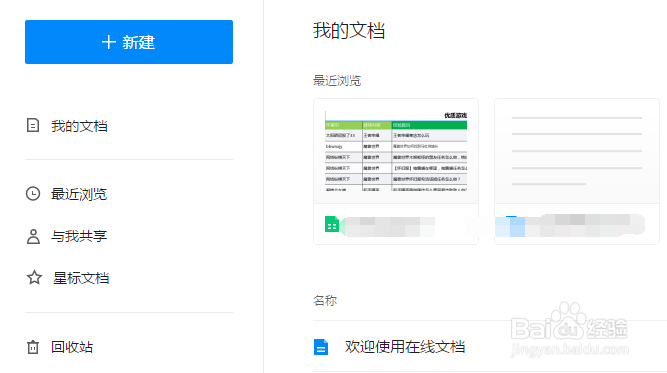Click the 名称 column header
The height and width of the screenshot is (373, 667).
(x=325, y=301)
